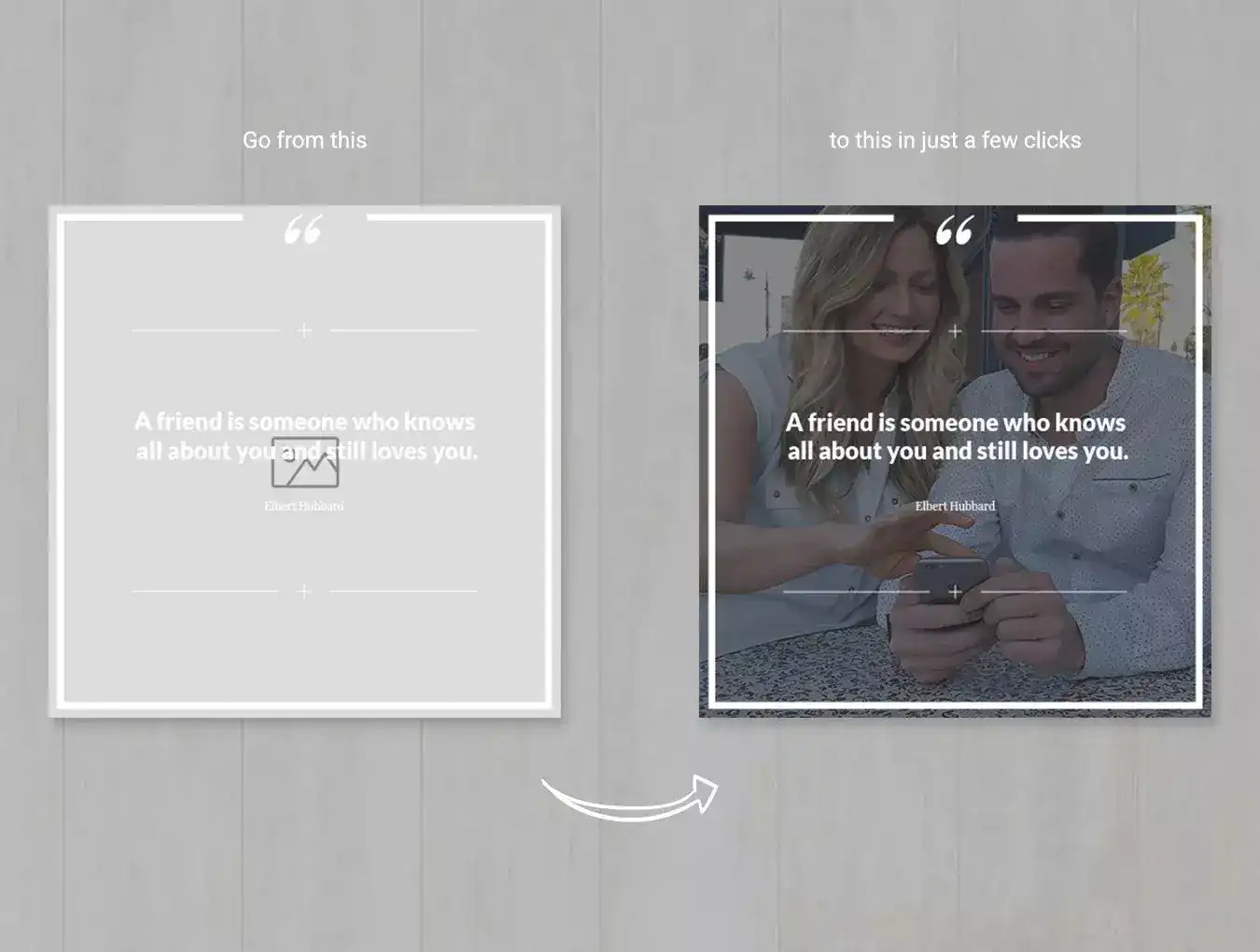The image size is (1260, 952).
Task: Click the patterned tabletop in the photo
Action: [x=793, y=663]
